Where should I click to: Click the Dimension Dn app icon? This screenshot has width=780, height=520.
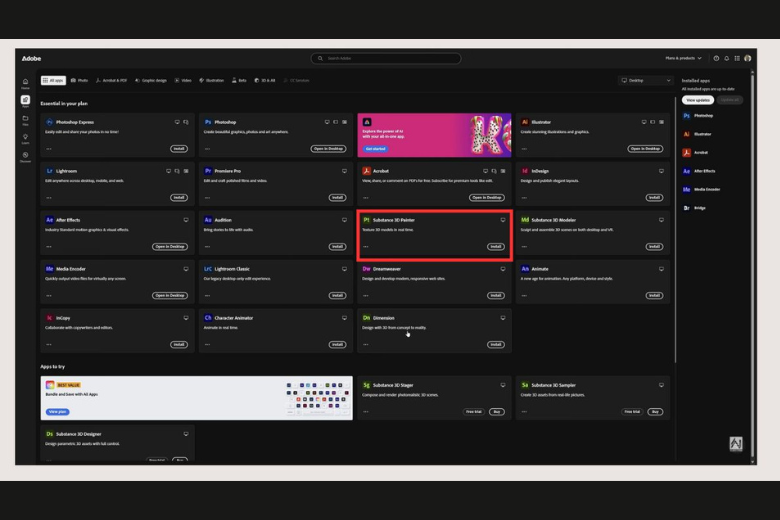coord(367,317)
